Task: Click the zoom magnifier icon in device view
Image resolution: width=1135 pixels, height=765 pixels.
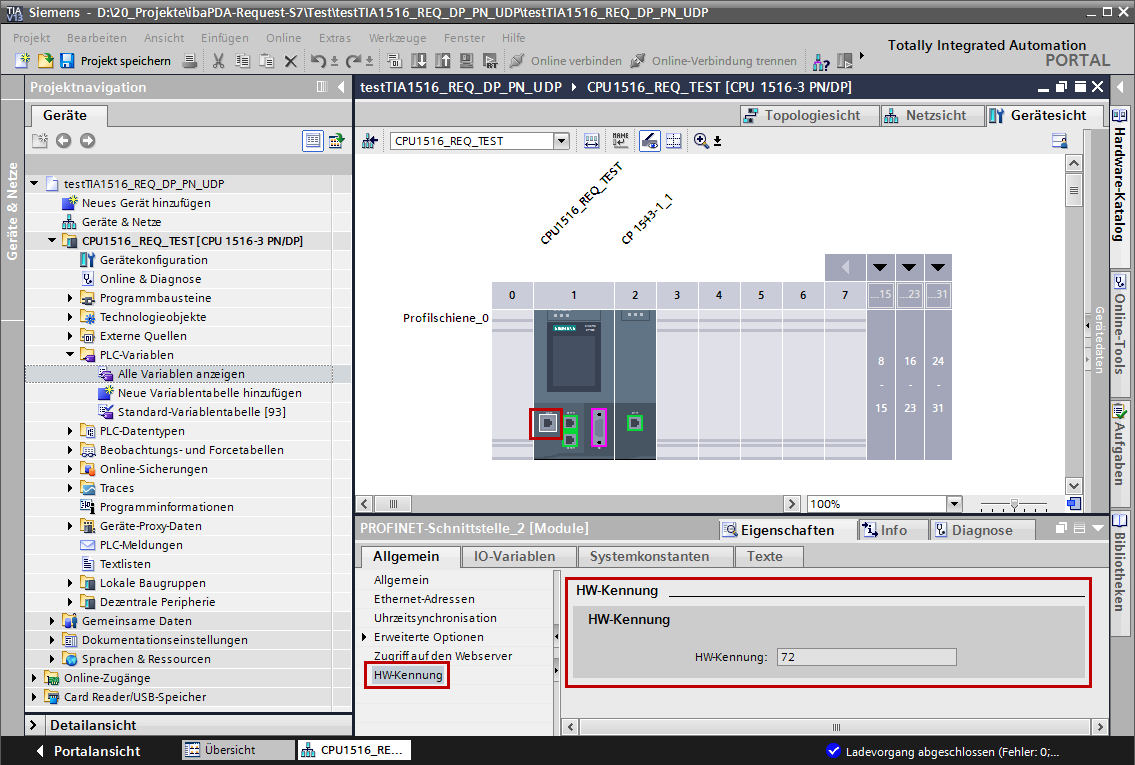Action: 701,141
